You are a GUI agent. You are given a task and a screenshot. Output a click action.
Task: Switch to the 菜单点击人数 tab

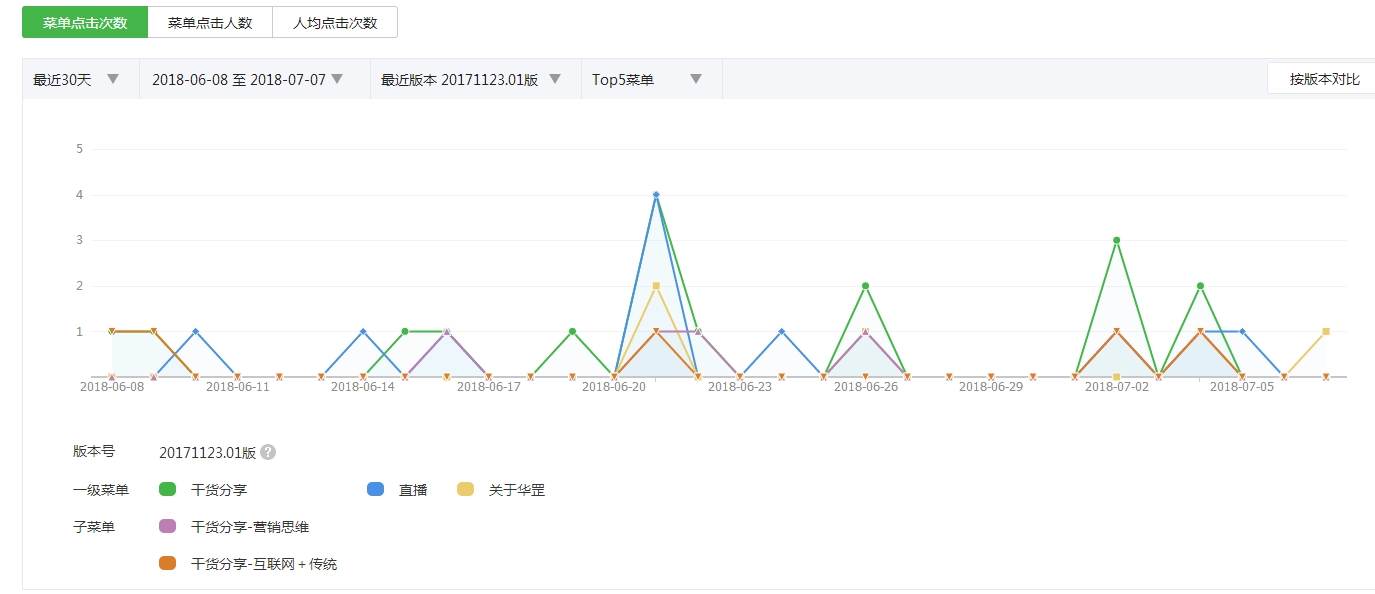(210, 23)
